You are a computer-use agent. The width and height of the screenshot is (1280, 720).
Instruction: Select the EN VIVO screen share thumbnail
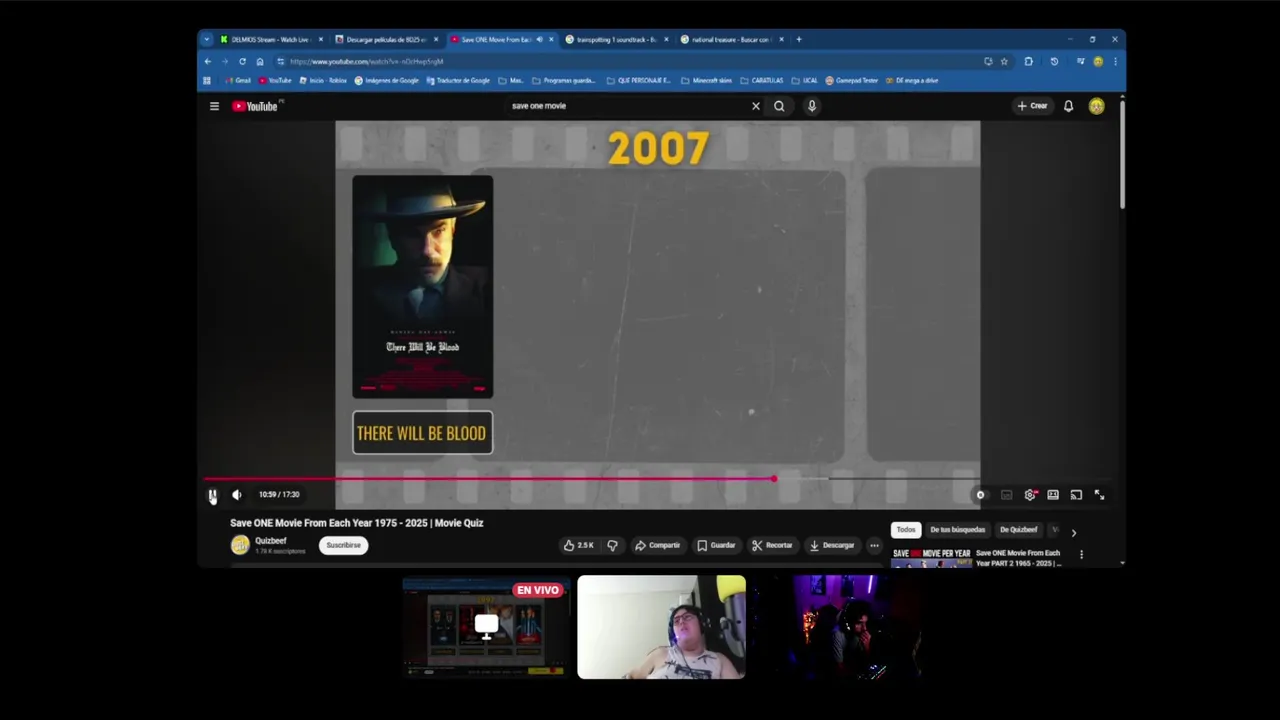pyautogui.click(x=486, y=627)
